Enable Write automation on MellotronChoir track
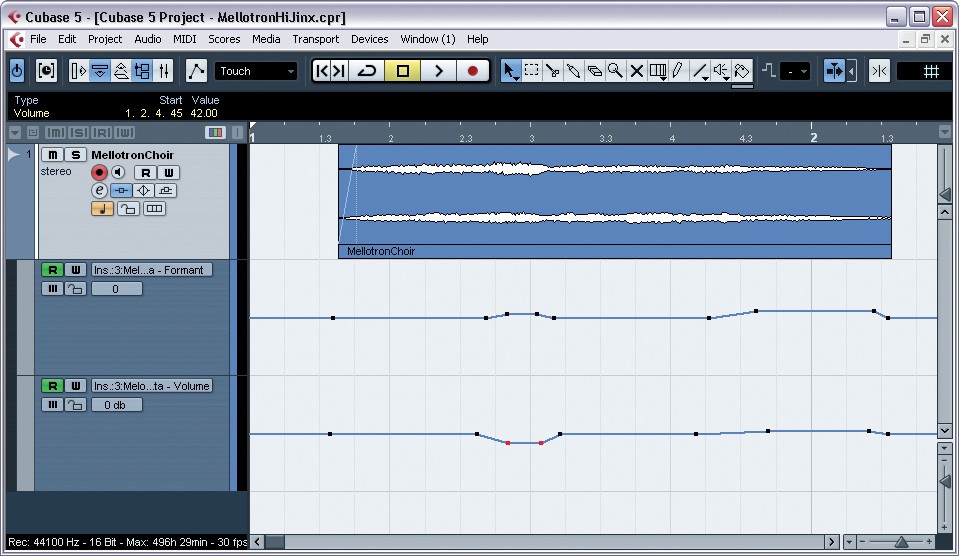 coord(169,172)
